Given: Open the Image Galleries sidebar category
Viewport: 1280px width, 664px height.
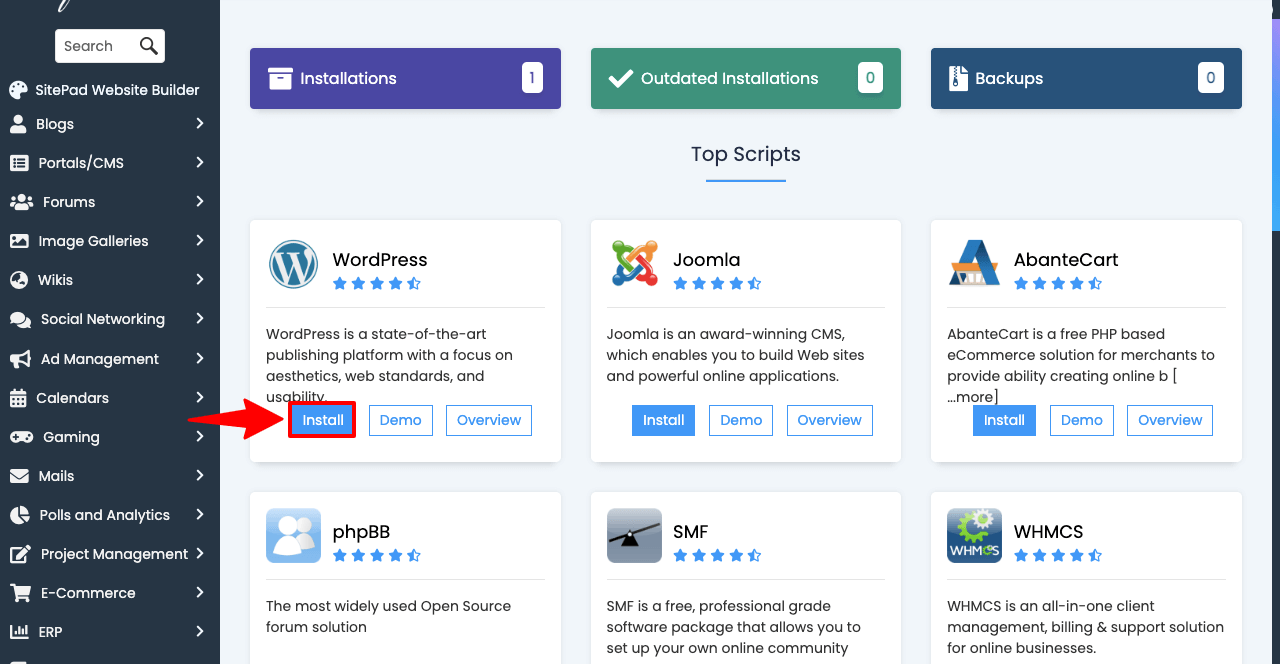Looking at the screenshot, I should click(93, 241).
